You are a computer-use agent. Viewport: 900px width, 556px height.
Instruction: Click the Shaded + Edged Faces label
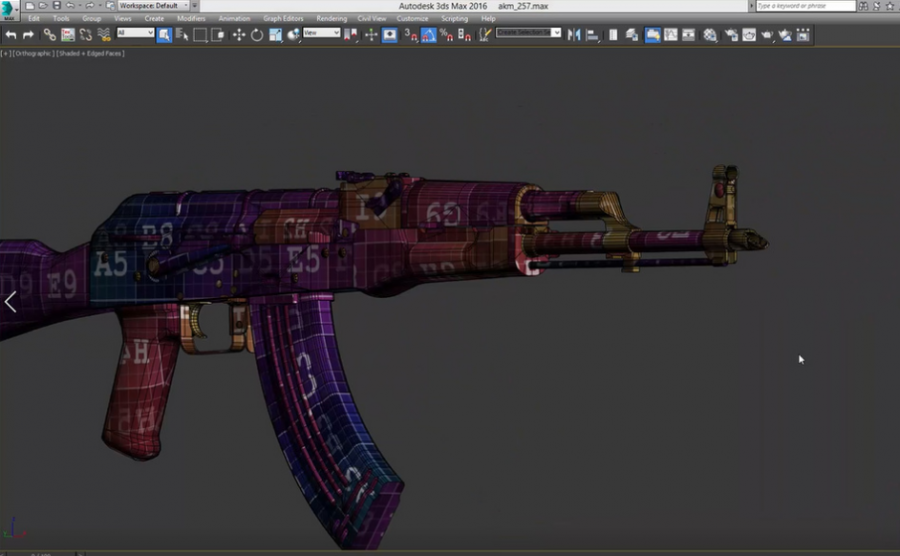pyautogui.click(x=90, y=53)
